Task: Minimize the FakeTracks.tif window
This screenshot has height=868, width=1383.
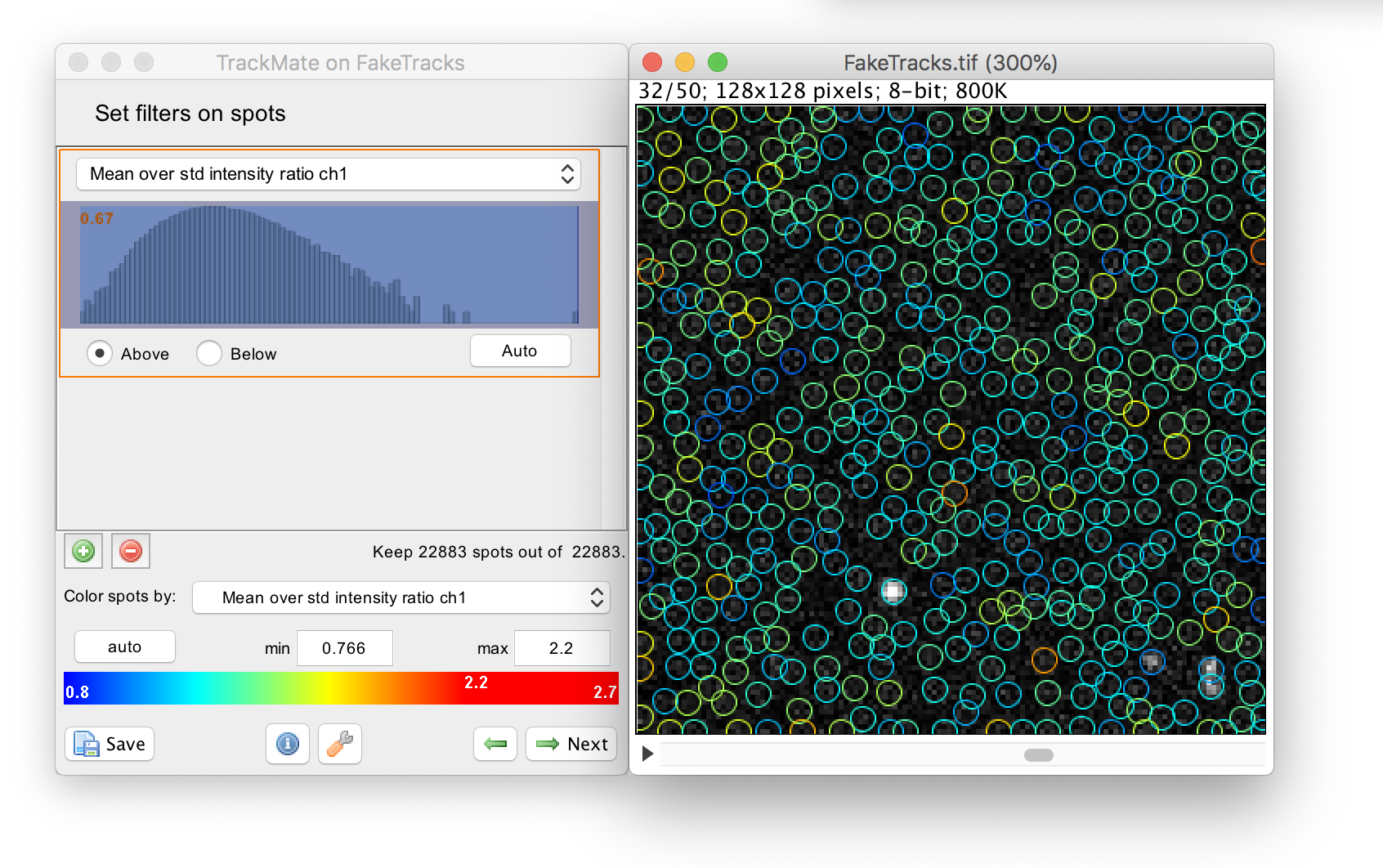Action: [x=685, y=62]
